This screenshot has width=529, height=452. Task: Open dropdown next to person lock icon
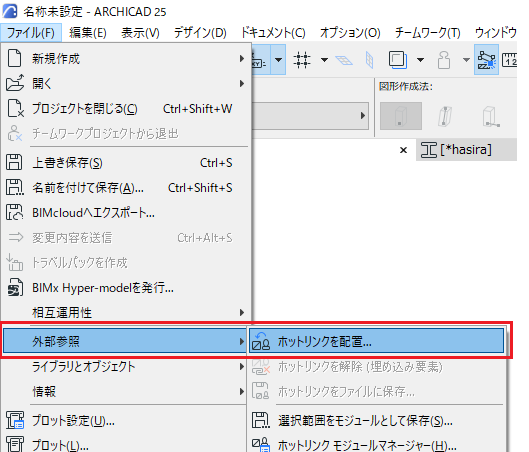click(x=466, y=60)
